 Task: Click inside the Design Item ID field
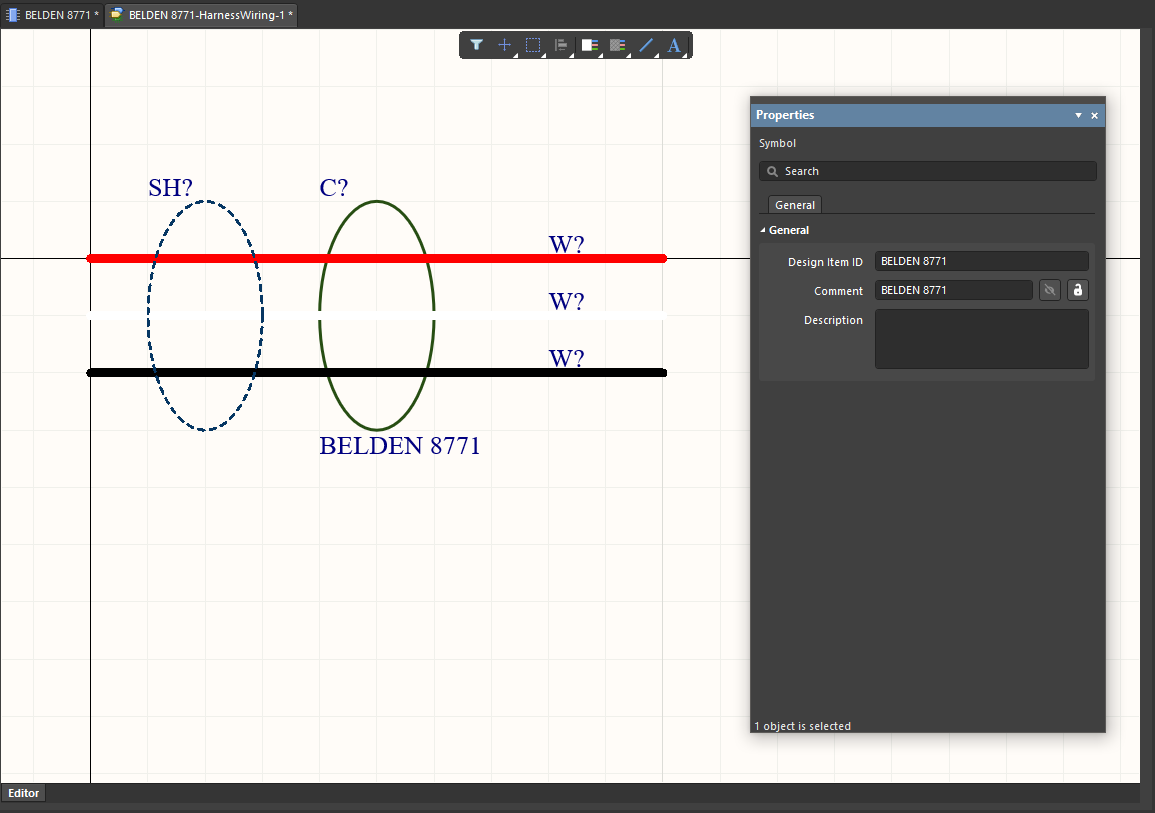(981, 261)
